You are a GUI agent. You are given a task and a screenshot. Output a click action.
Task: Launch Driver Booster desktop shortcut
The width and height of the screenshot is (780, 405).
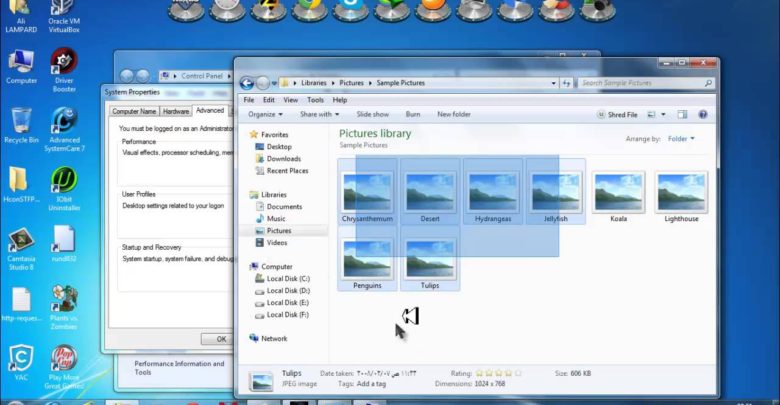tap(64, 70)
